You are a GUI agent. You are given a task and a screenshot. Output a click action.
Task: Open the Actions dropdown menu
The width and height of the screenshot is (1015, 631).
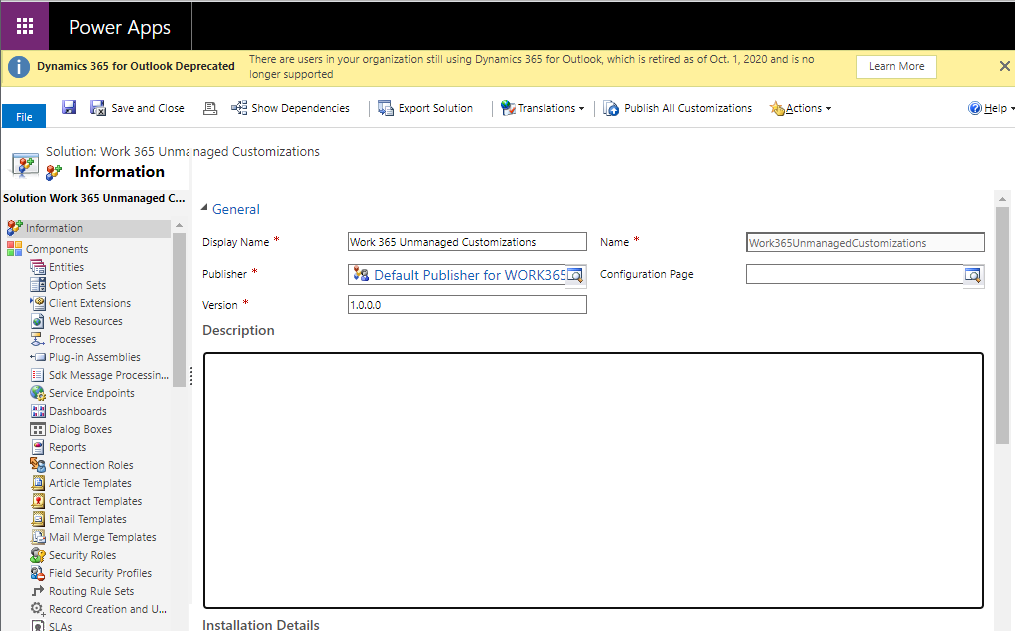pos(800,108)
